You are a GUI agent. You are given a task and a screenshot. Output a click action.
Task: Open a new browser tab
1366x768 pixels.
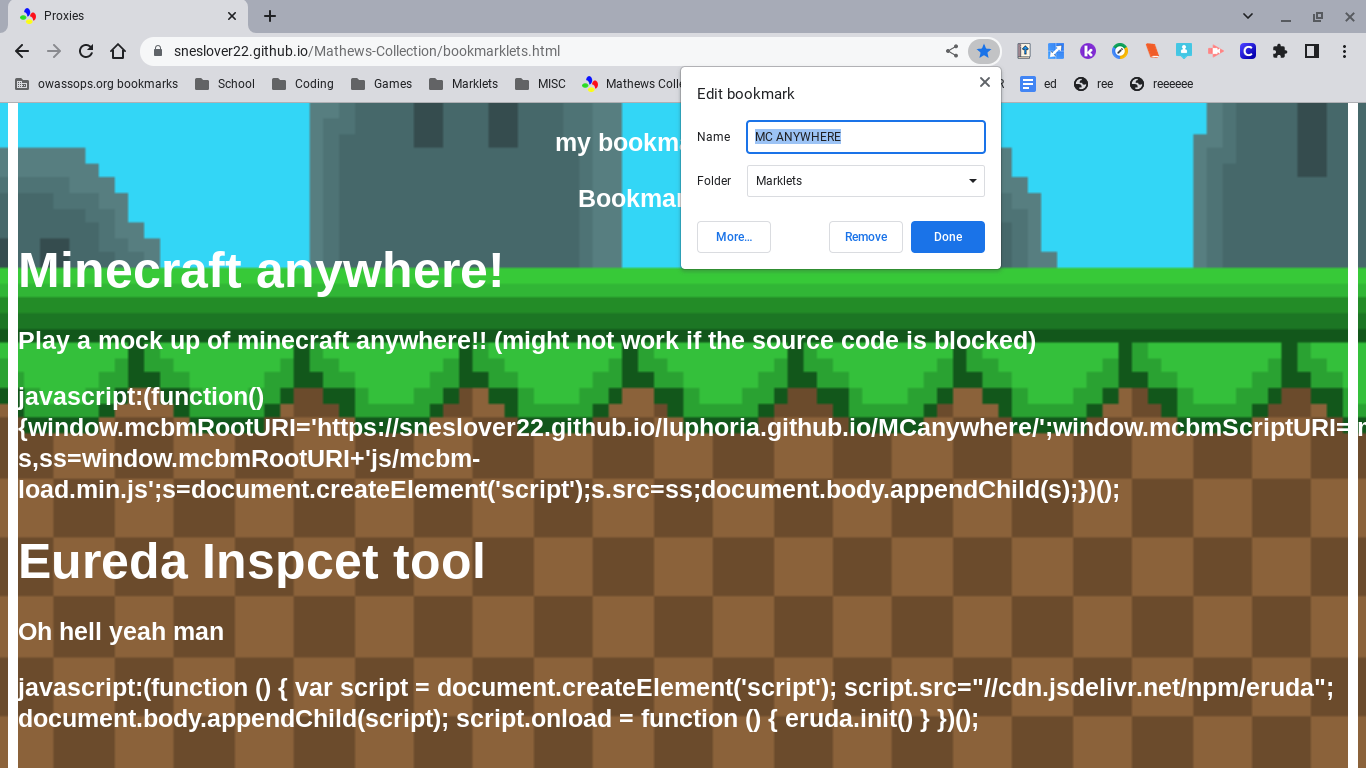[270, 16]
